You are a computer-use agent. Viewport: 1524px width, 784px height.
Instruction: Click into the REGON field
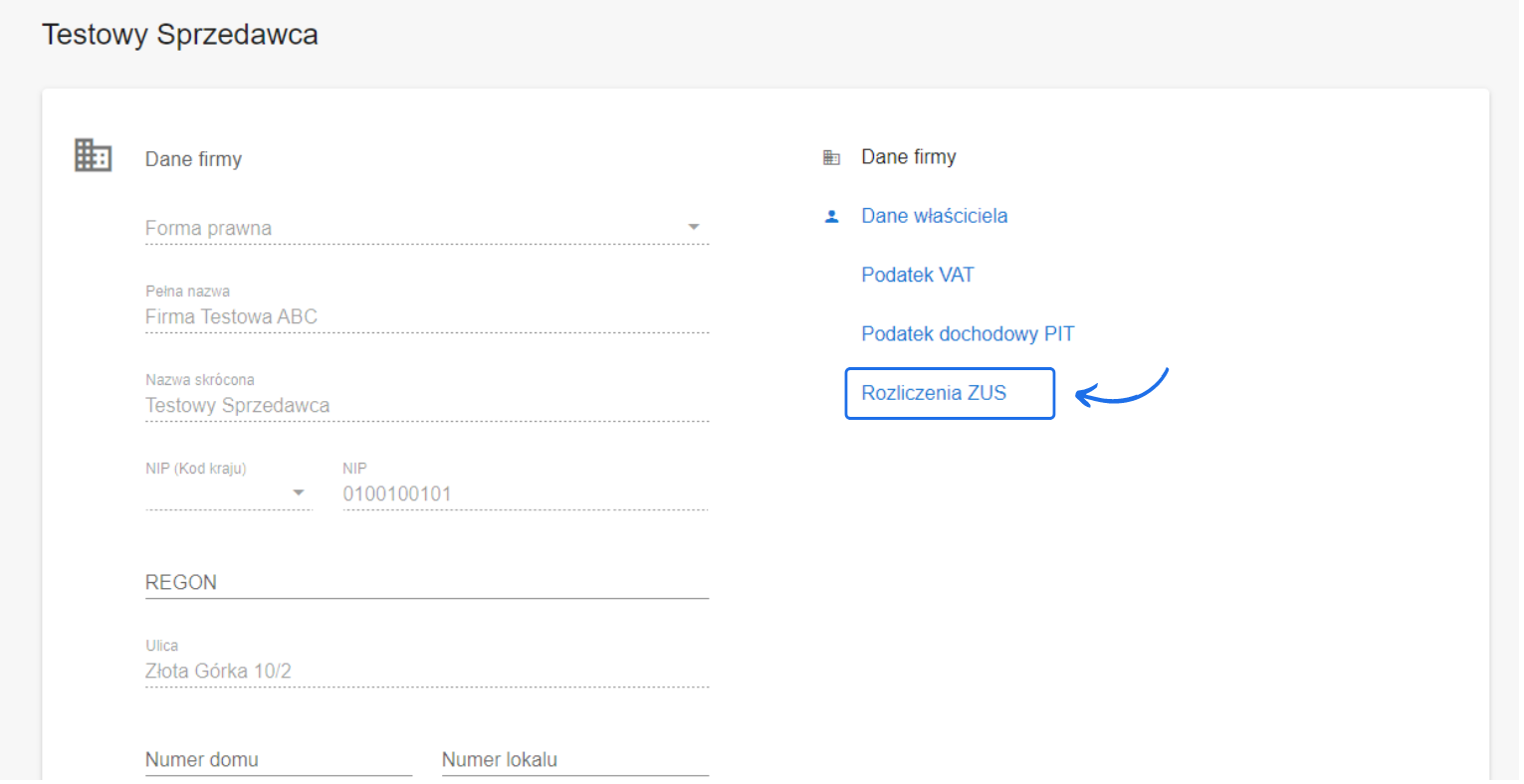(x=426, y=583)
